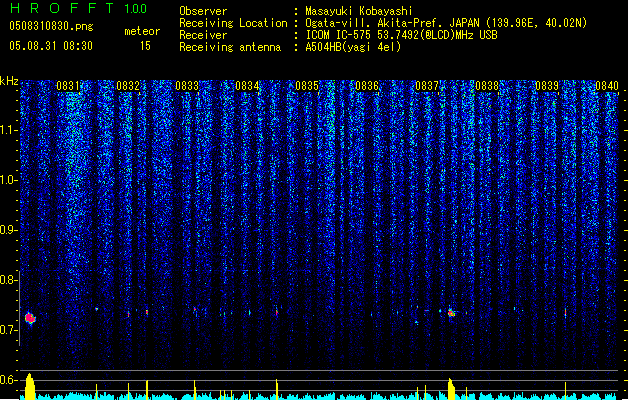The height and width of the screenshot is (400, 629).
Task: Click the 0832 time marker
Action: click(128, 86)
